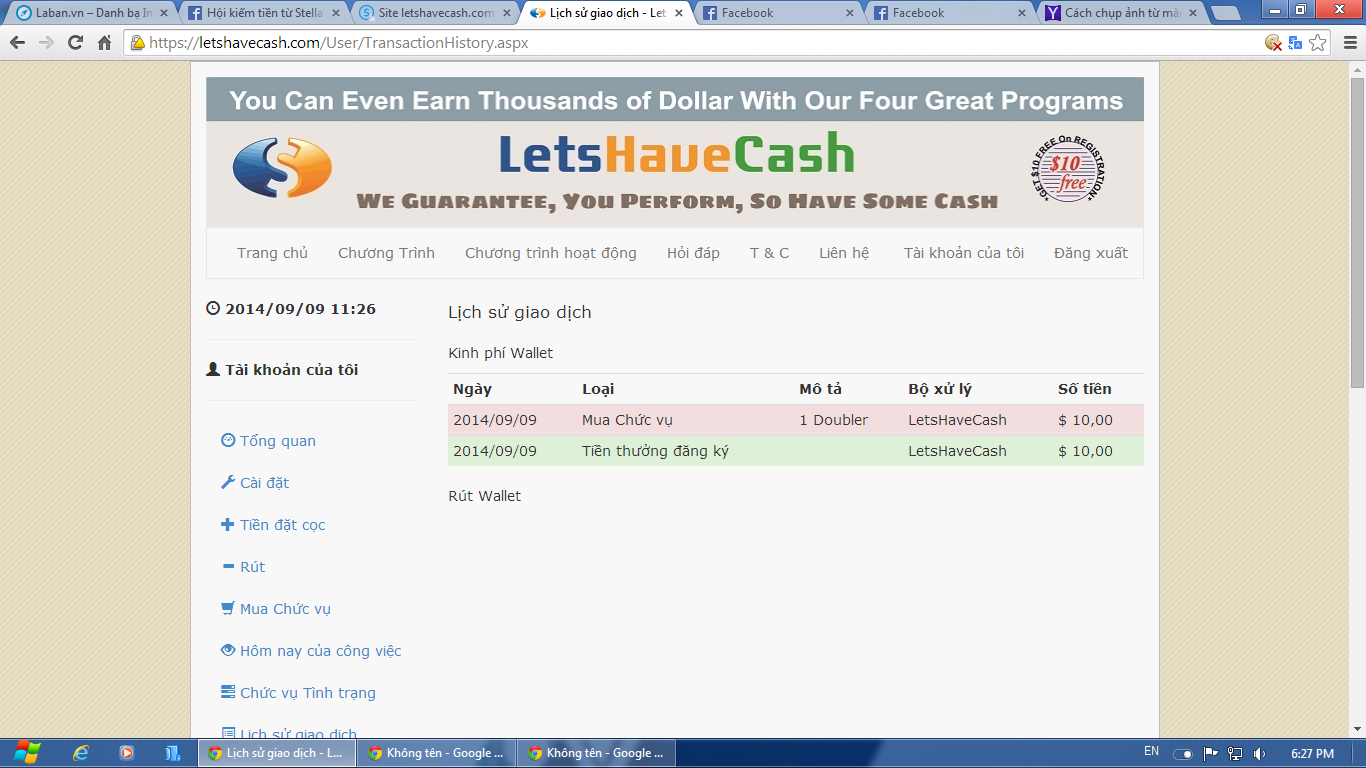Image resolution: width=1366 pixels, height=768 pixels.
Task: Open the translate page icon
Action: pyautogui.click(x=1295, y=43)
